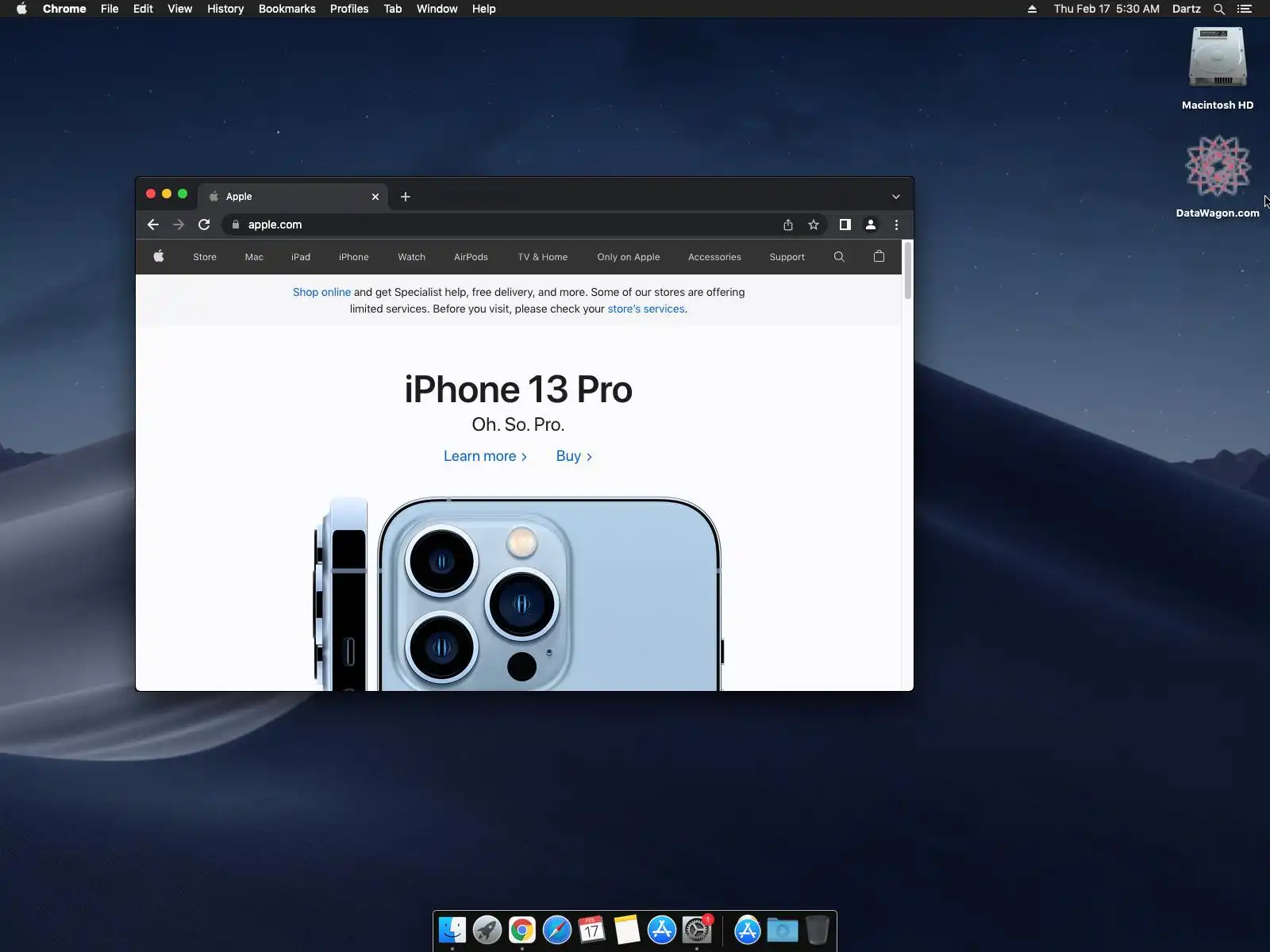Viewport: 1270px width, 952px height.
Task: Open Launchpad from the Dock
Action: (487, 930)
